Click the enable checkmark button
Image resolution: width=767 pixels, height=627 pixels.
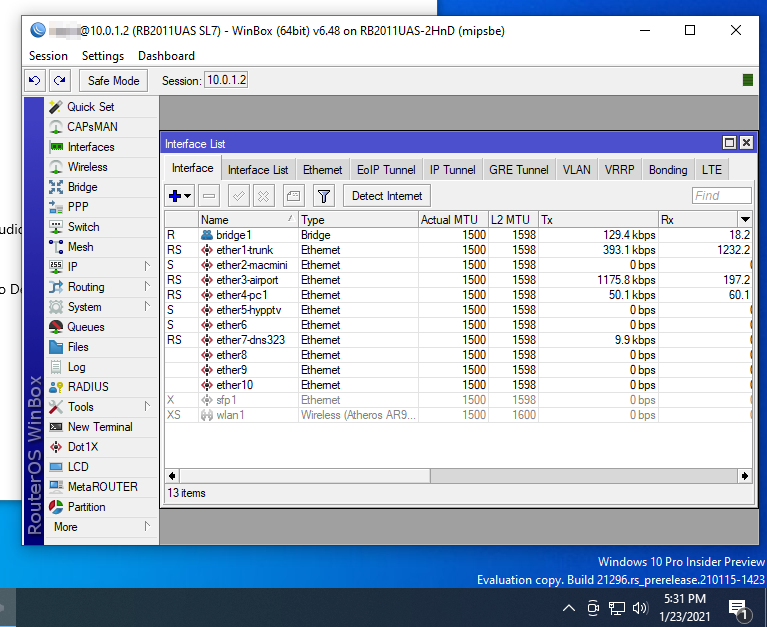point(239,196)
